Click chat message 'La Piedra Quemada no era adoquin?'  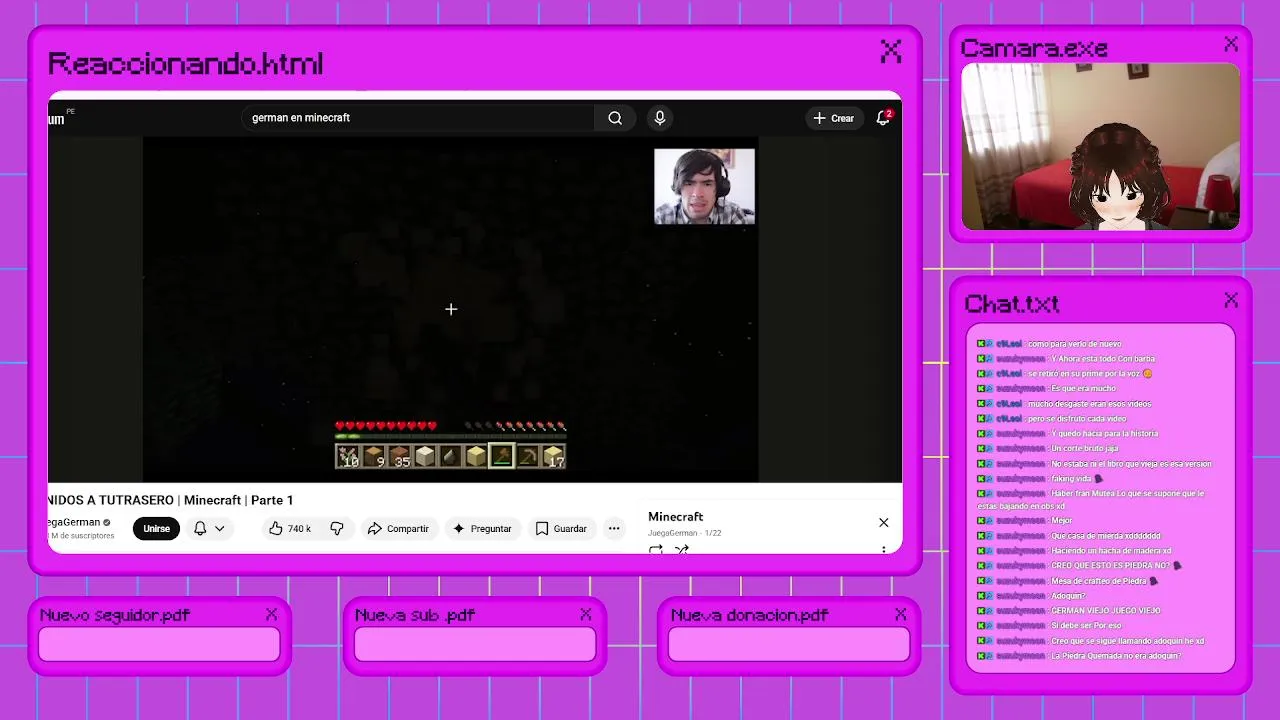(1115, 656)
